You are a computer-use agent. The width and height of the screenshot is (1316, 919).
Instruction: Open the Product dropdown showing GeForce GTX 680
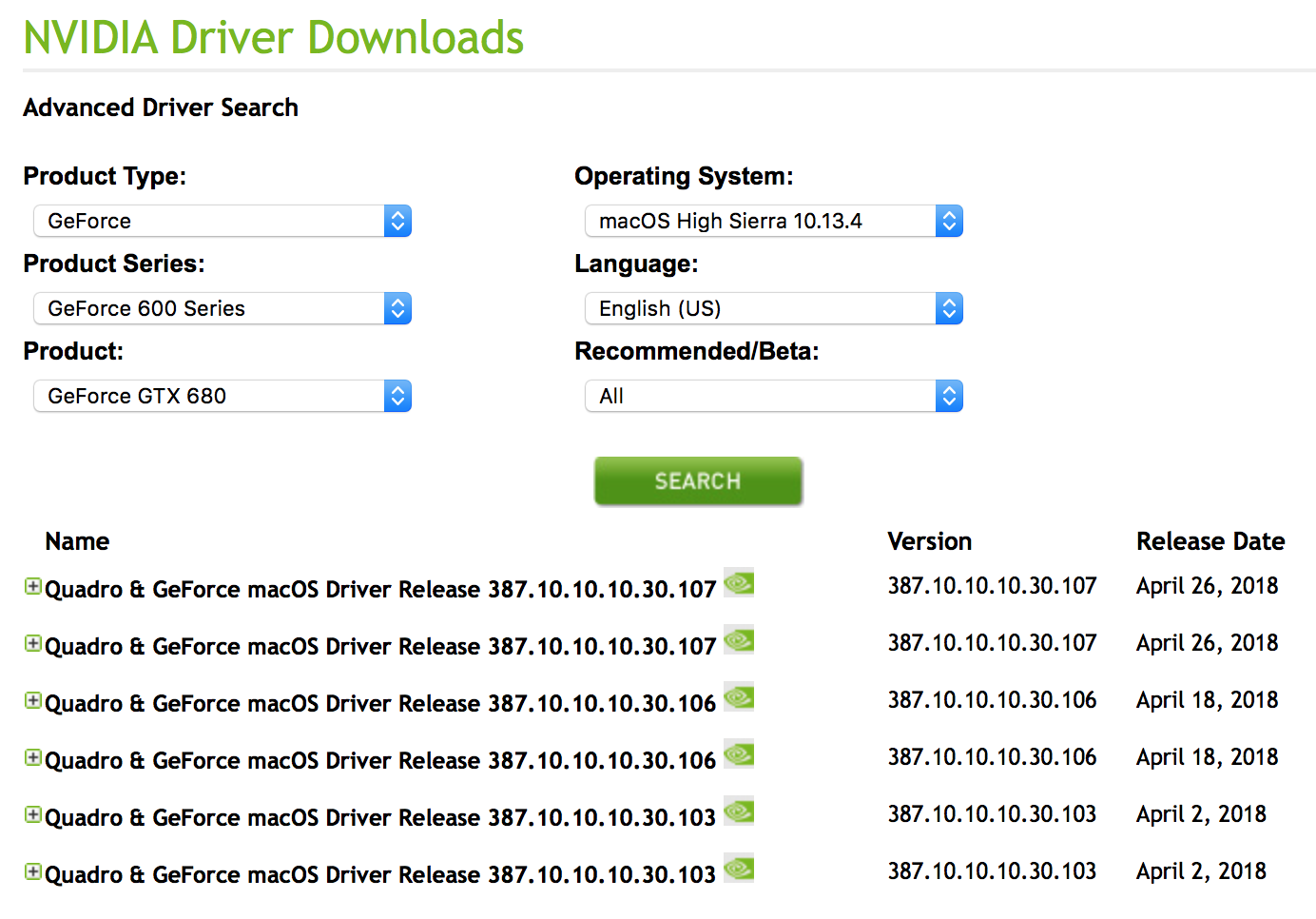tap(223, 396)
